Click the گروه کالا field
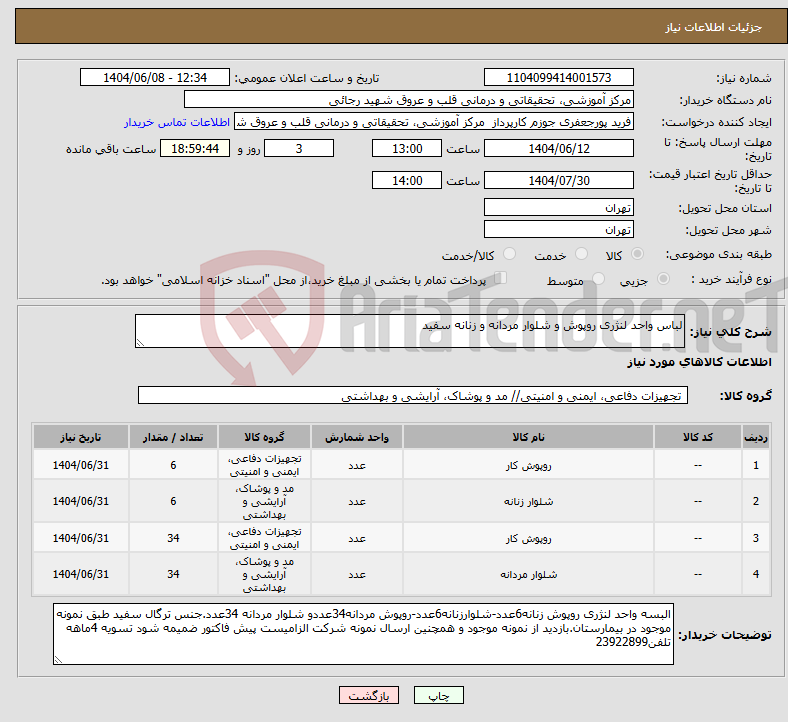The height and width of the screenshot is (722, 788). [413, 395]
